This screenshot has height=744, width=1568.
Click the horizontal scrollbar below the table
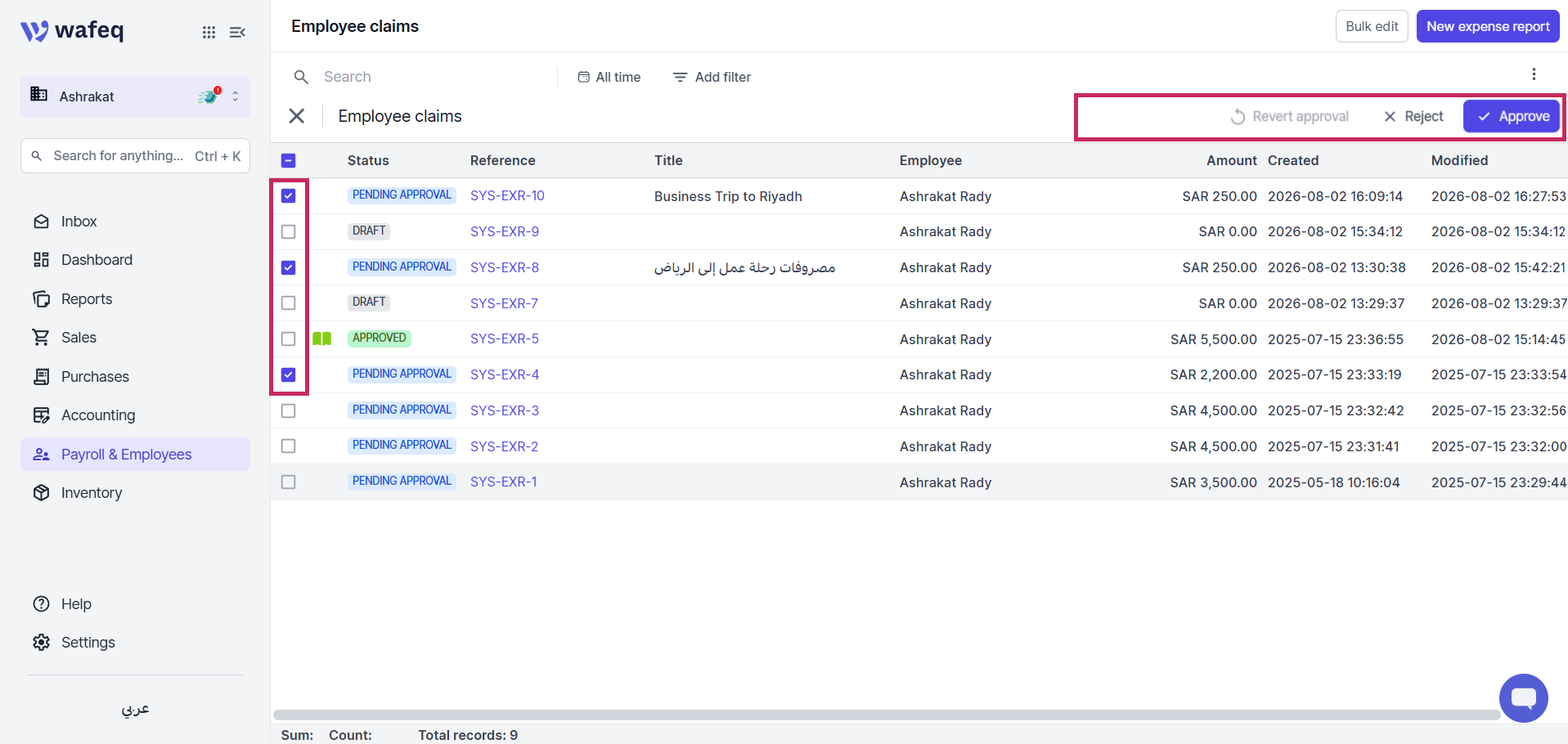(887, 715)
